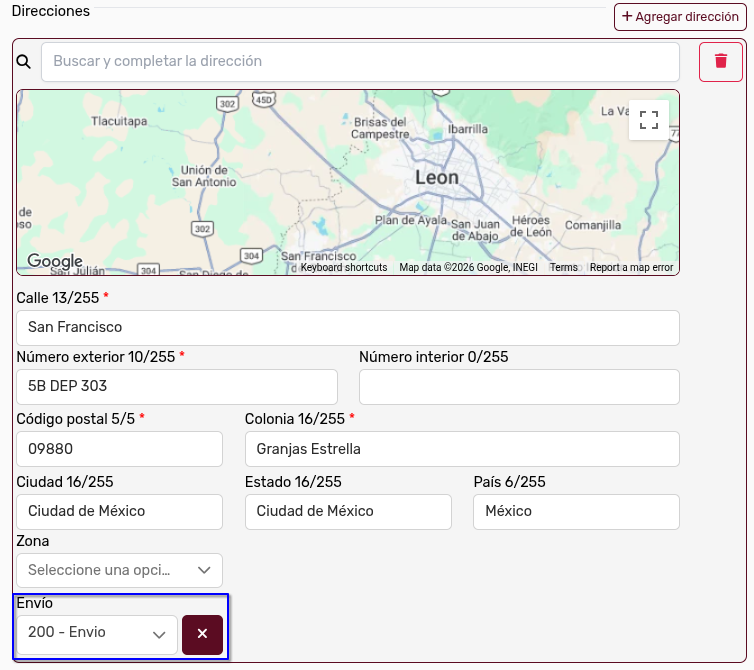The image size is (754, 670).
Task: Click the red trash delete address icon
Action: point(720,62)
